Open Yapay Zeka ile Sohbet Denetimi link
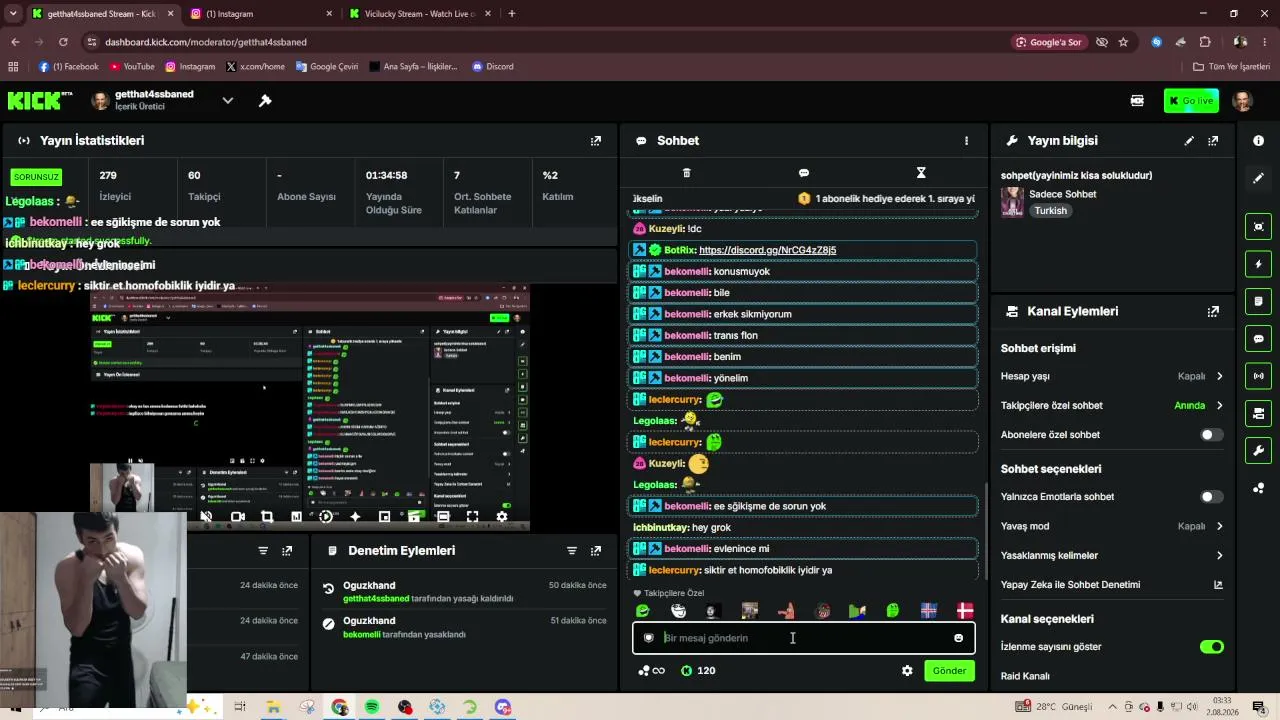1280x720 pixels. tap(1218, 585)
